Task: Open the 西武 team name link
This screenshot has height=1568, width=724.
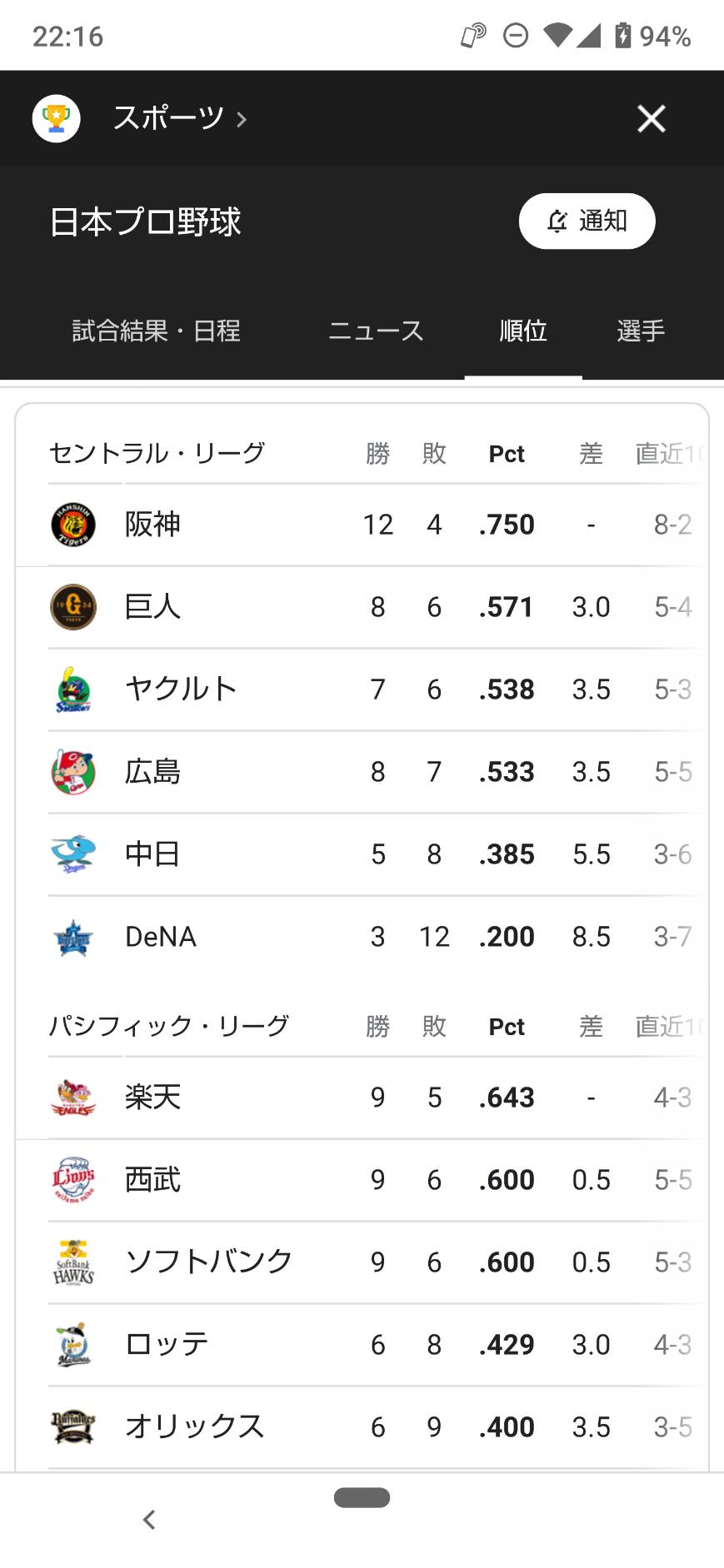Action: (152, 1180)
